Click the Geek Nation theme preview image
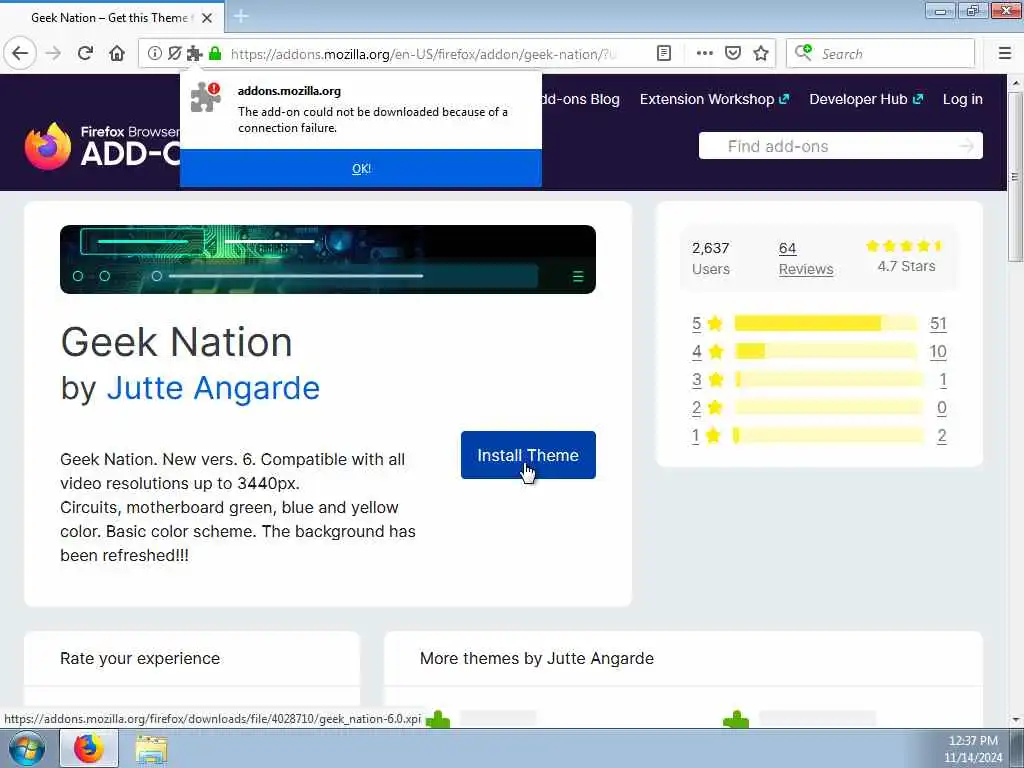 [328, 259]
